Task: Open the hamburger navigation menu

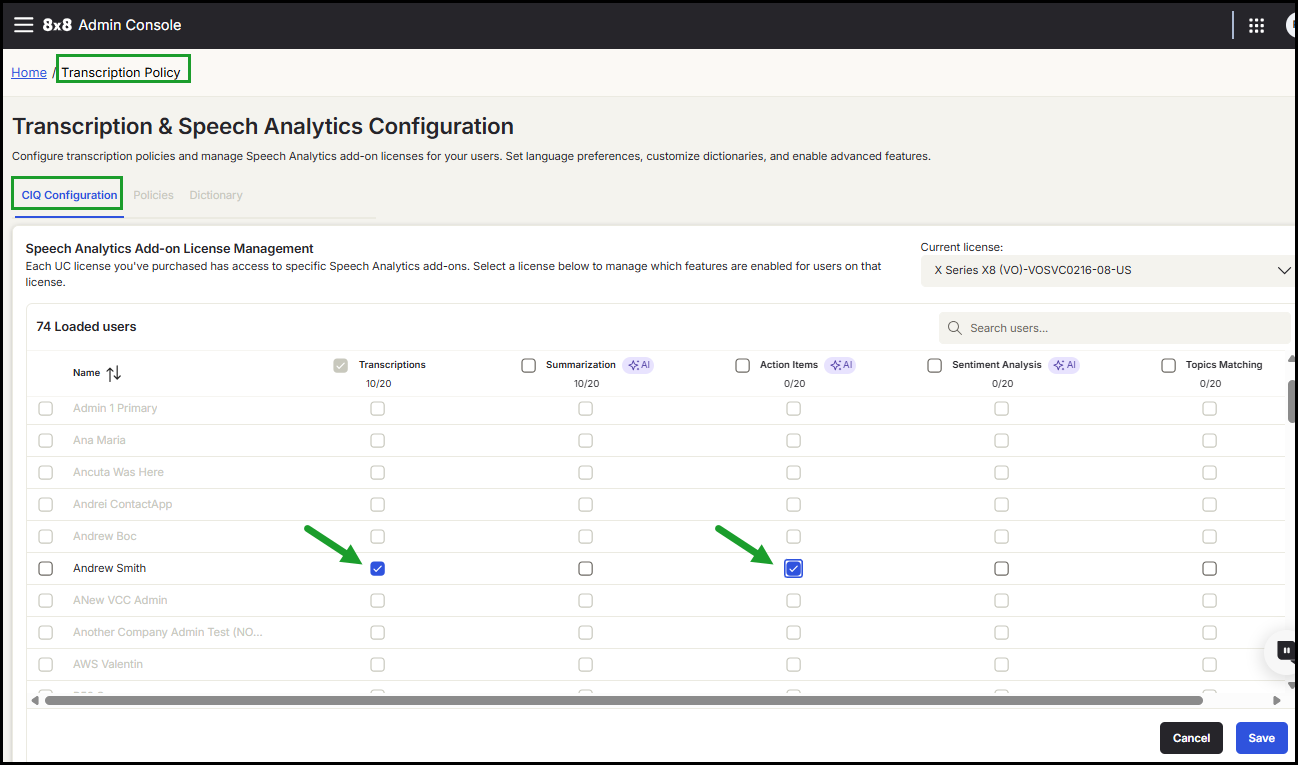Action: click(x=23, y=25)
